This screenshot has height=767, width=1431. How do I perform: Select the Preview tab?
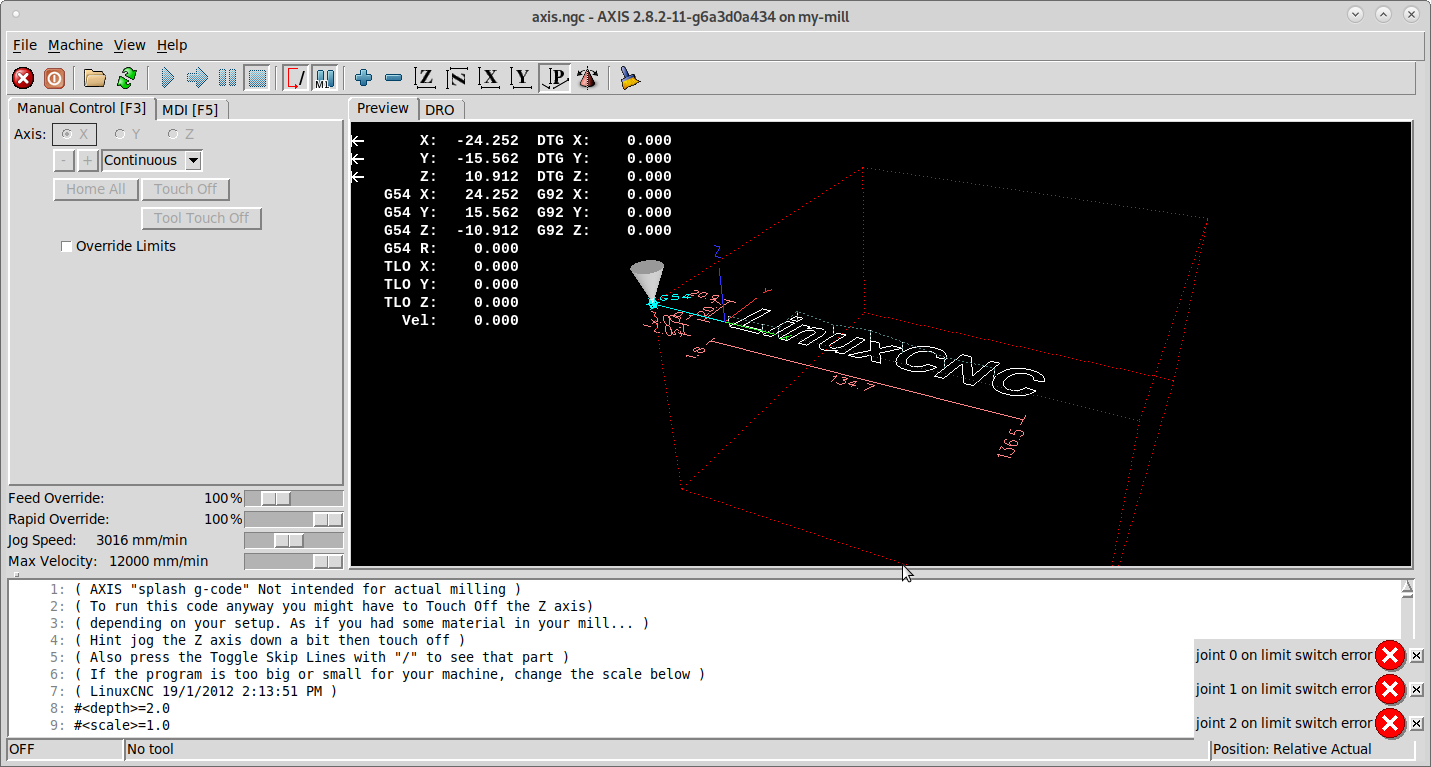tap(383, 108)
